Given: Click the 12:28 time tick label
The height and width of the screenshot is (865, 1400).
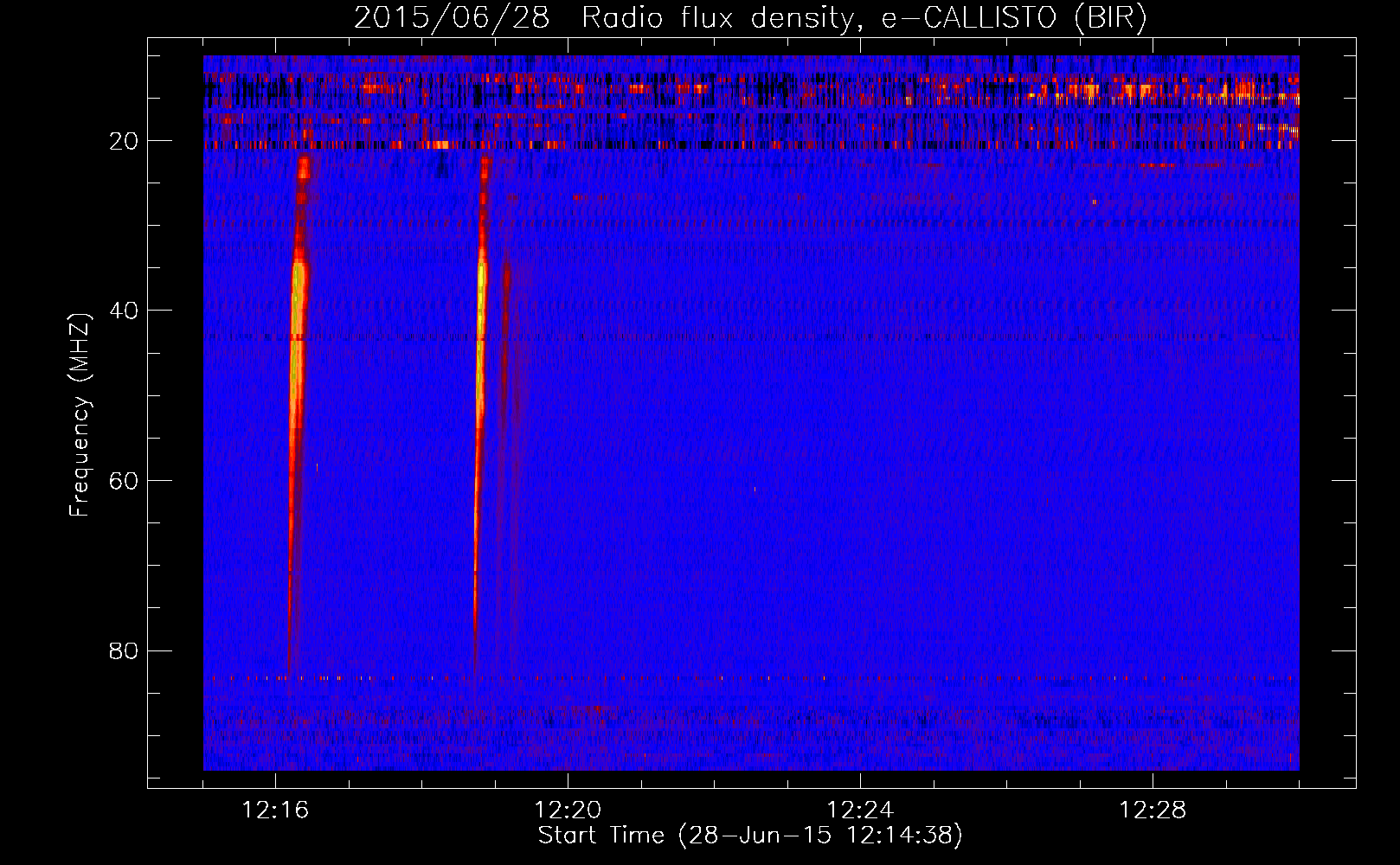Looking at the screenshot, I should click(1153, 811).
